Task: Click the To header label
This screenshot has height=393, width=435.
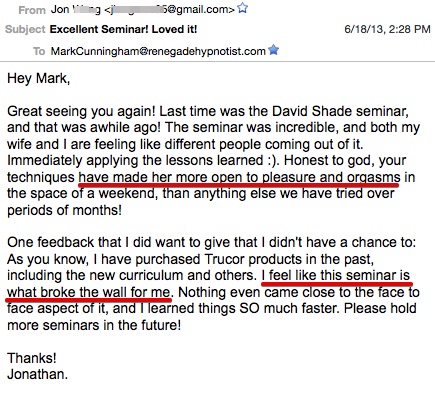Action: tap(39, 51)
